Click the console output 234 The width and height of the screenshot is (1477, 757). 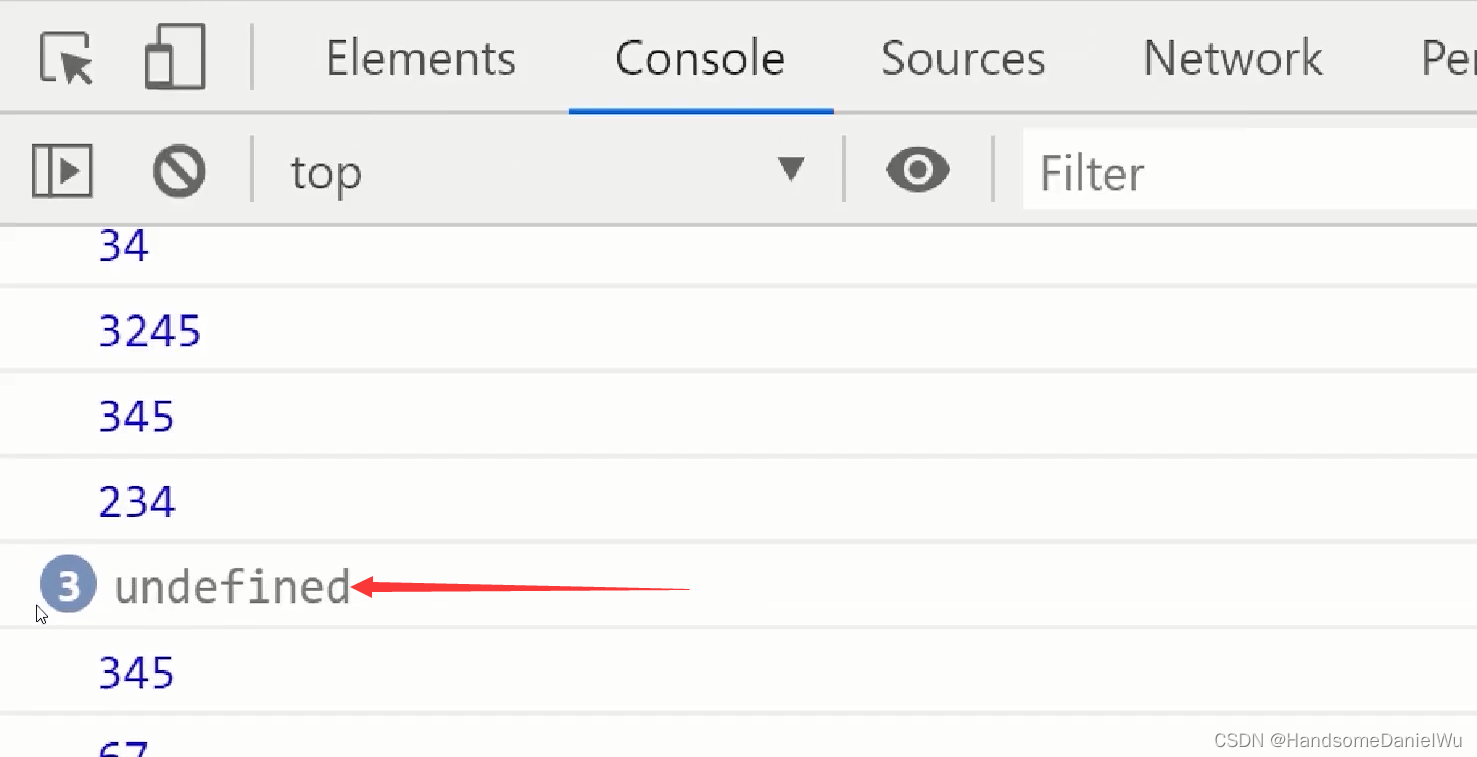click(137, 501)
